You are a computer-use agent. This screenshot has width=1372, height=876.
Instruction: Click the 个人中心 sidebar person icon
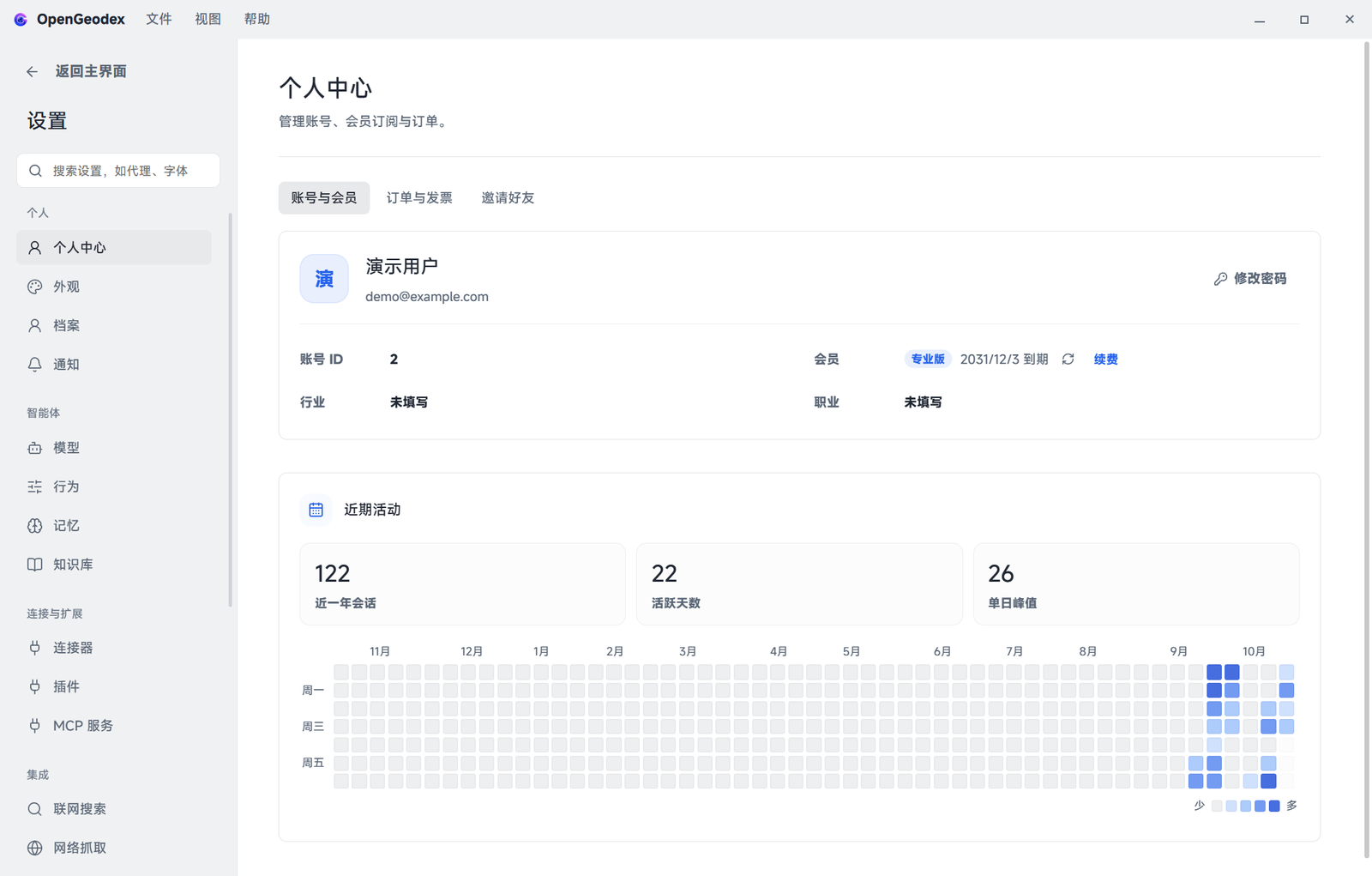coord(34,247)
